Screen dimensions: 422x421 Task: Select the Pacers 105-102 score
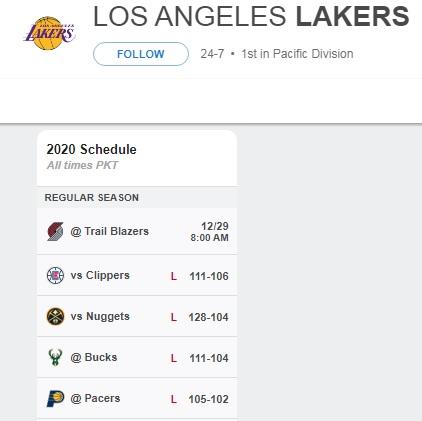[208, 399]
